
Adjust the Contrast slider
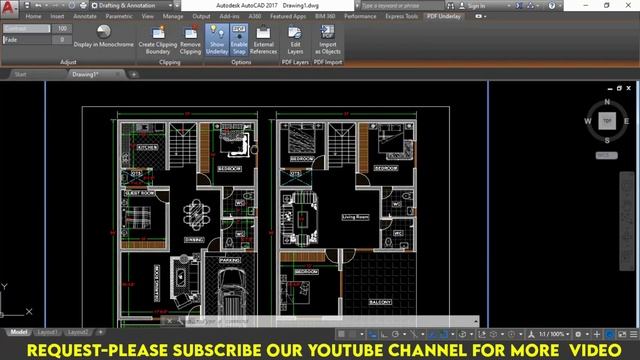pos(27,29)
